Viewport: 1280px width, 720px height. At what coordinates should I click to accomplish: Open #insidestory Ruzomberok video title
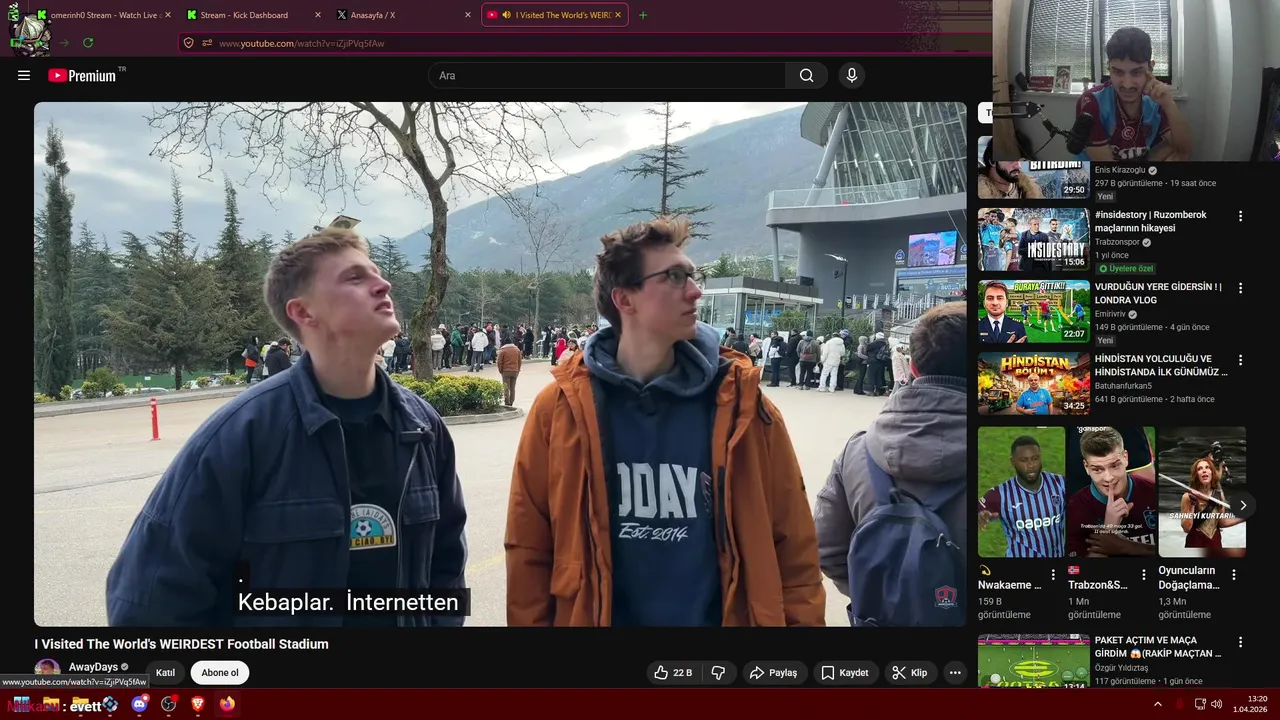(x=1151, y=221)
